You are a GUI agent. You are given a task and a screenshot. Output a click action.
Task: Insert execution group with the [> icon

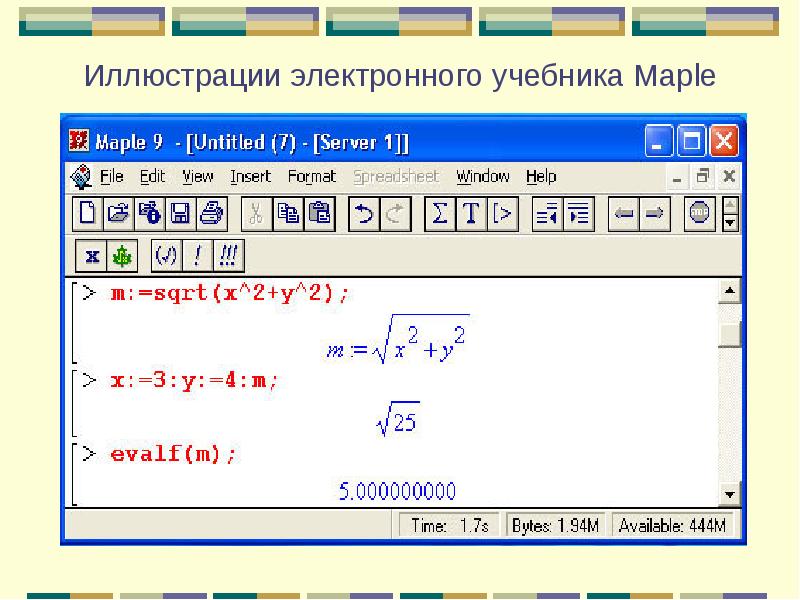click(502, 213)
